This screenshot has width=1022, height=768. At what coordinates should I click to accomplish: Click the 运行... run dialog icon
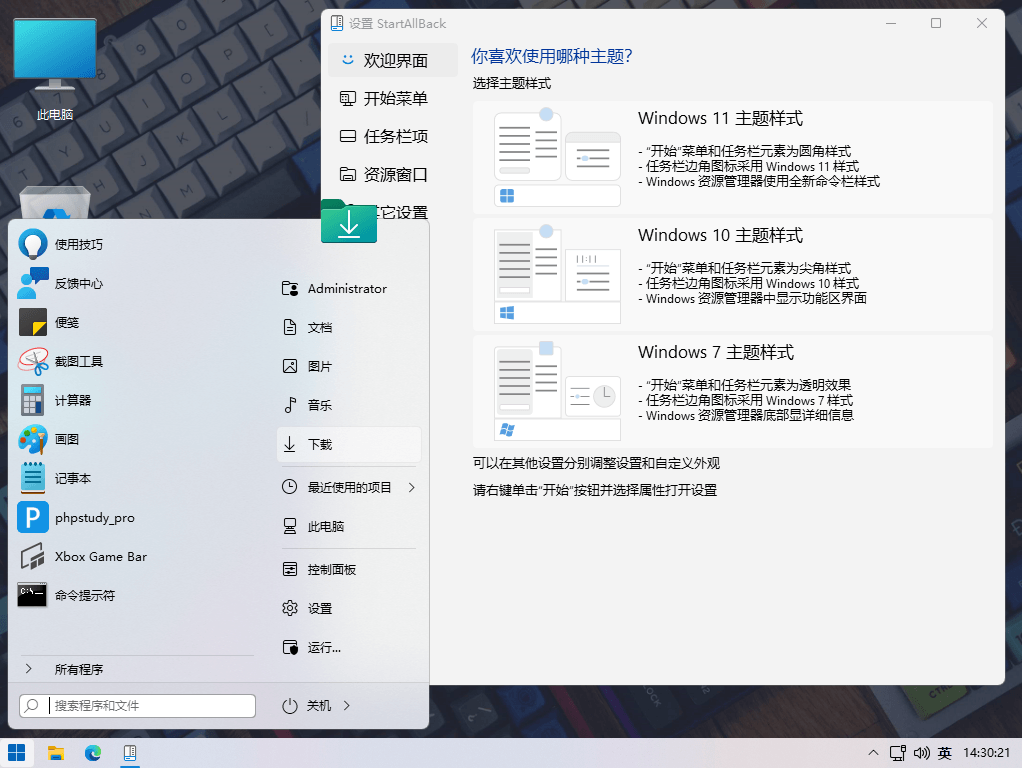pyautogui.click(x=290, y=647)
